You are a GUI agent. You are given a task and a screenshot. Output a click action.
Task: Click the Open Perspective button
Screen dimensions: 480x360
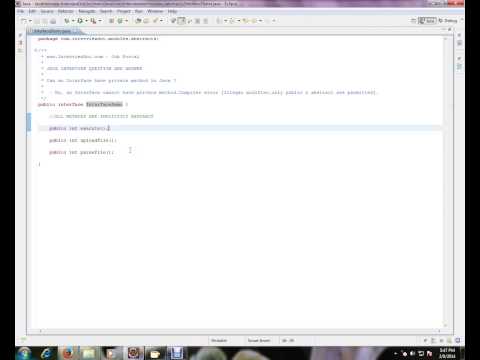point(413,21)
